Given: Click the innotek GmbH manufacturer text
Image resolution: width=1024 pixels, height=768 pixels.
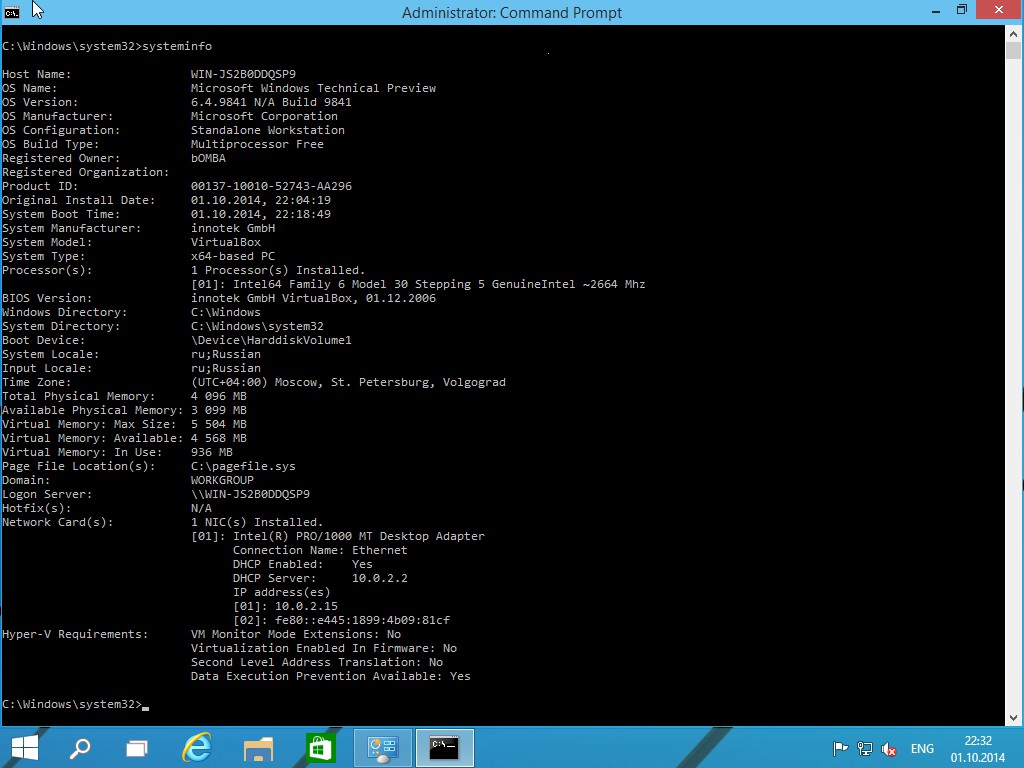Looking at the screenshot, I should click(232, 229).
